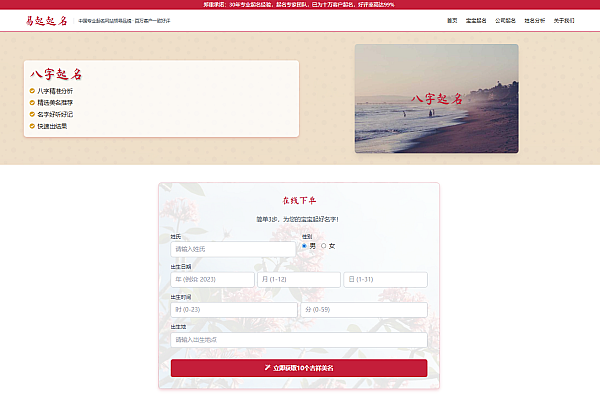This screenshot has width=600, height=400.
Task: Click the 八字起名 heading in the info card
Action: pos(56,74)
